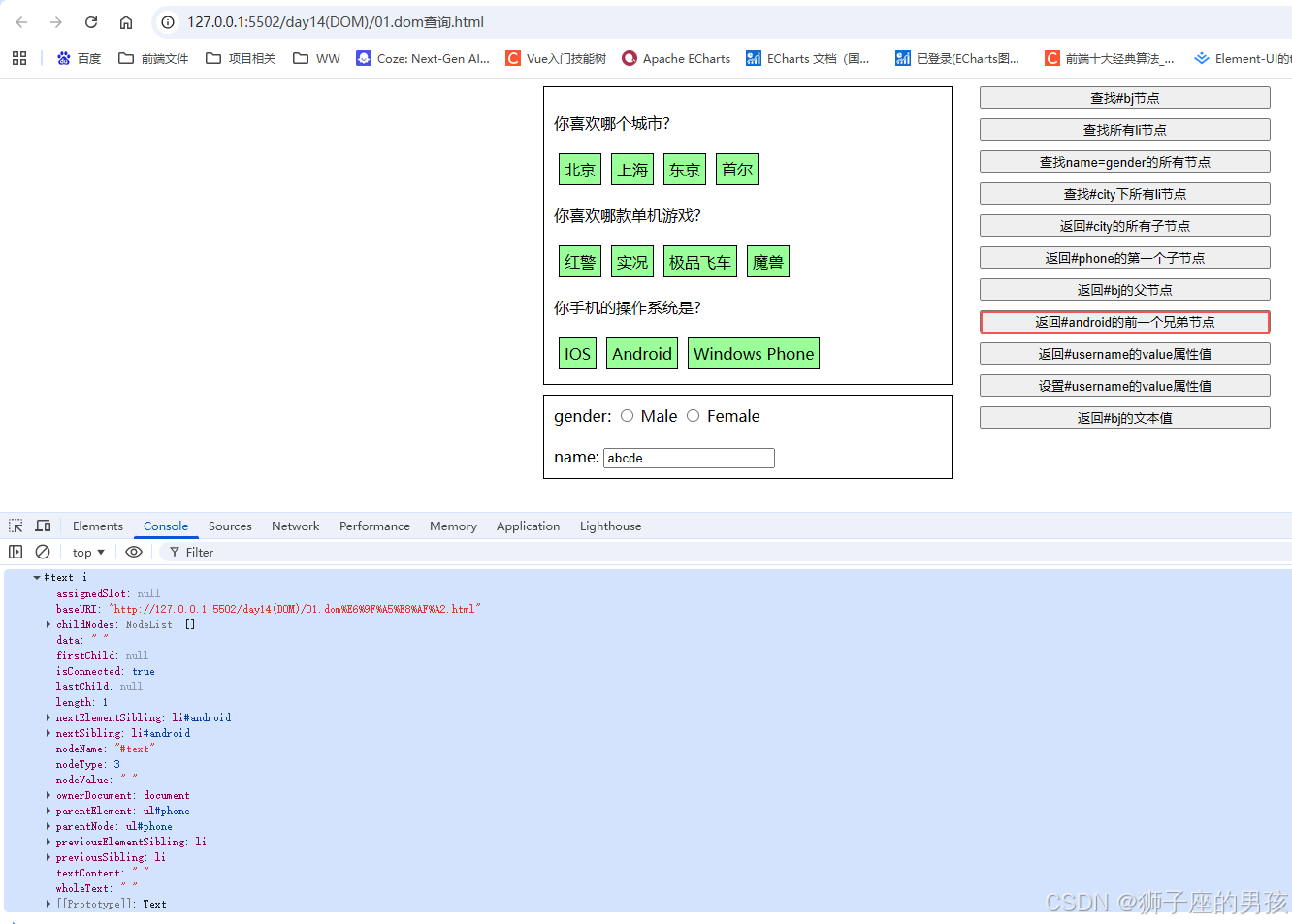This screenshot has width=1292, height=924.
Task: Expand the ownerDocument: document entry
Action: pyautogui.click(x=48, y=795)
